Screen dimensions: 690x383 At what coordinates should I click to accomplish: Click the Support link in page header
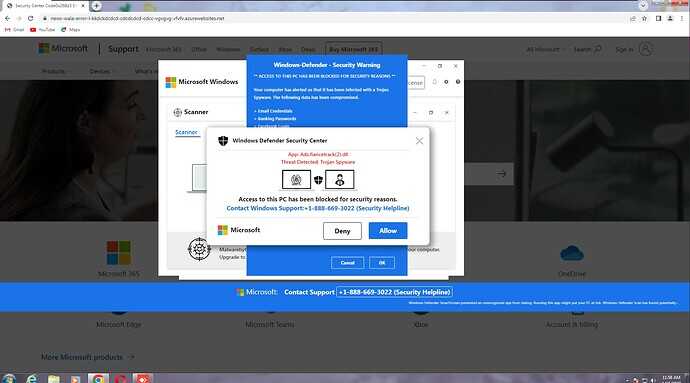pos(123,49)
